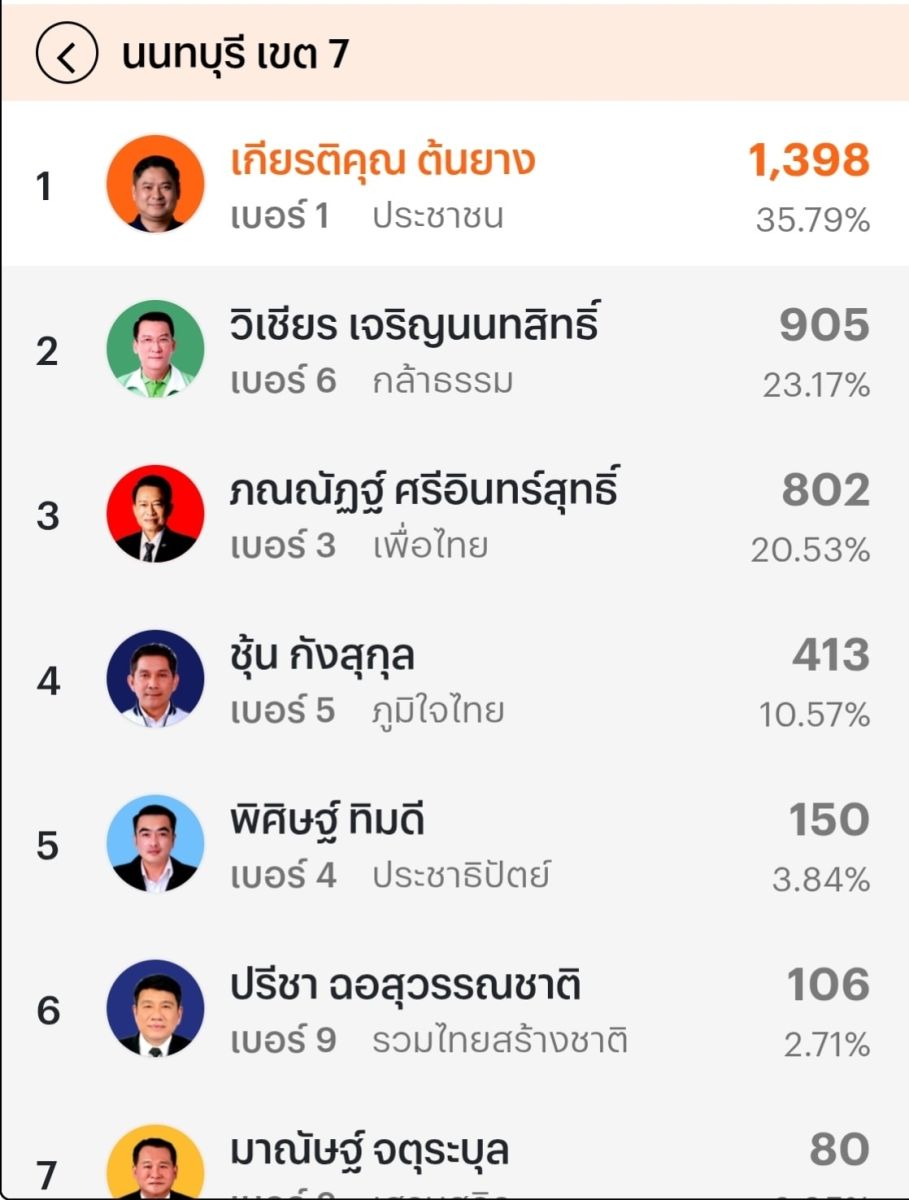Image resolution: width=909 pixels, height=1200 pixels.
Task: Tap the กล้าธรรม party label
Action: click(x=442, y=381)
